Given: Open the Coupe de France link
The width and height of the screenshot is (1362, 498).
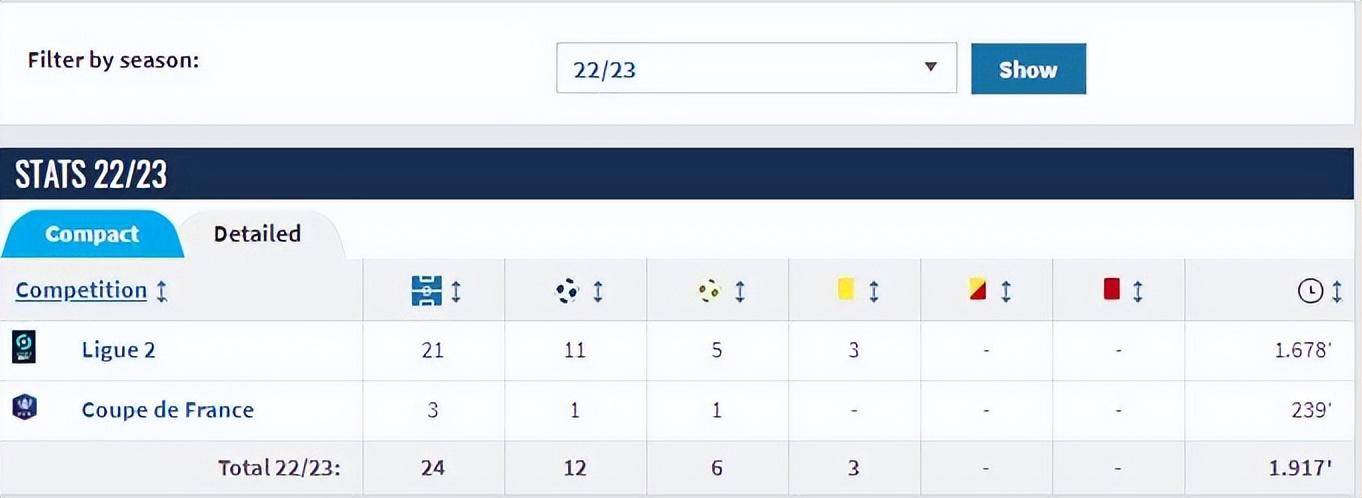Looking at the screenshot, I should [167, 409].
